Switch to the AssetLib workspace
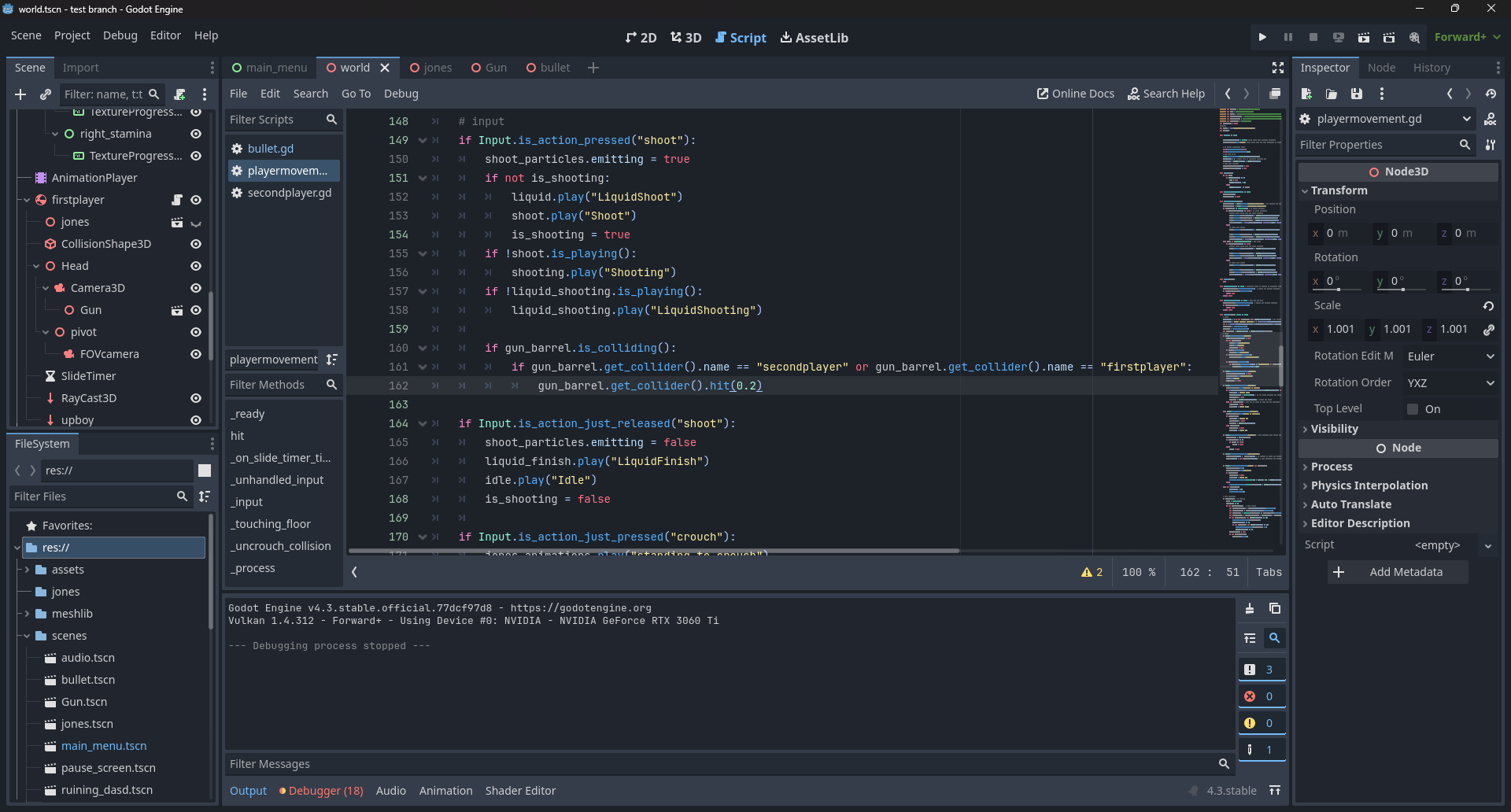Screen dimensions: 1511x812 tap(814, 38)
